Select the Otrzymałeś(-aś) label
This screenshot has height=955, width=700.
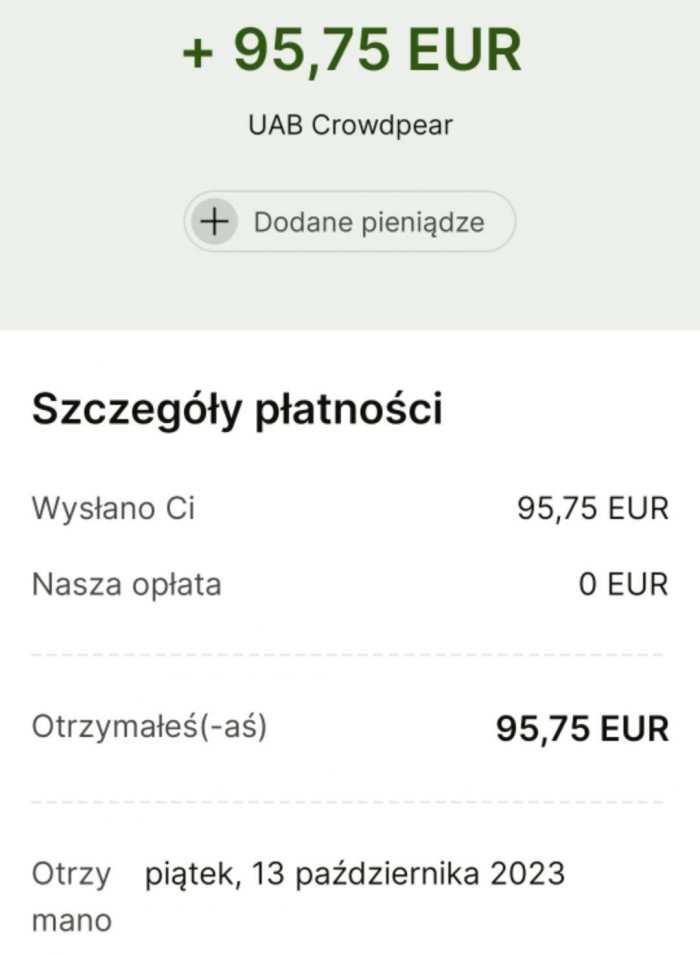(149, 727)
